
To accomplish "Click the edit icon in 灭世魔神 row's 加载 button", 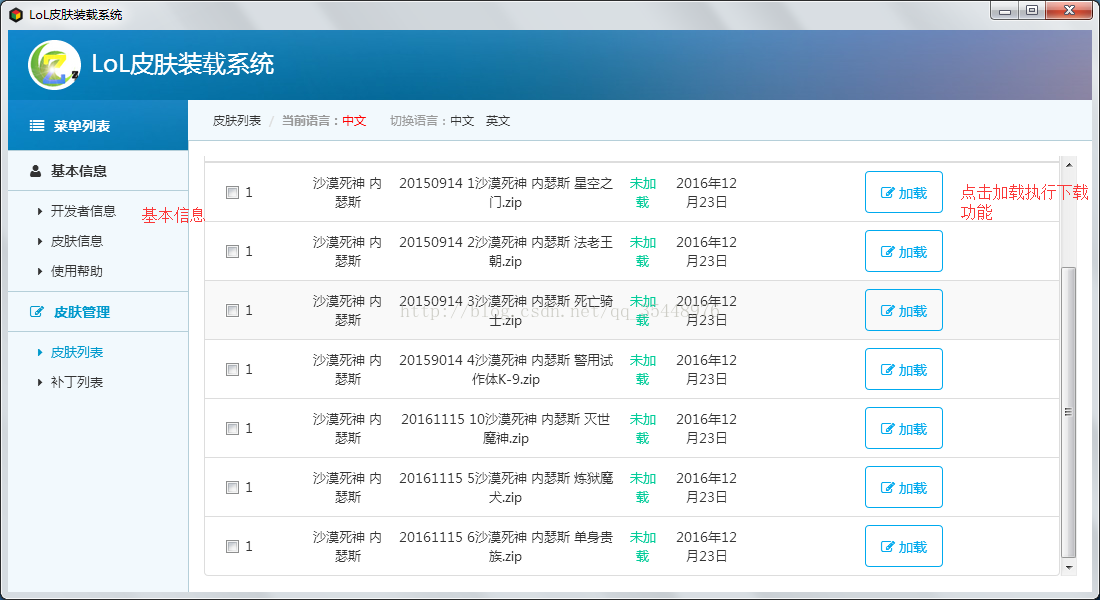I will pos(887,429).
